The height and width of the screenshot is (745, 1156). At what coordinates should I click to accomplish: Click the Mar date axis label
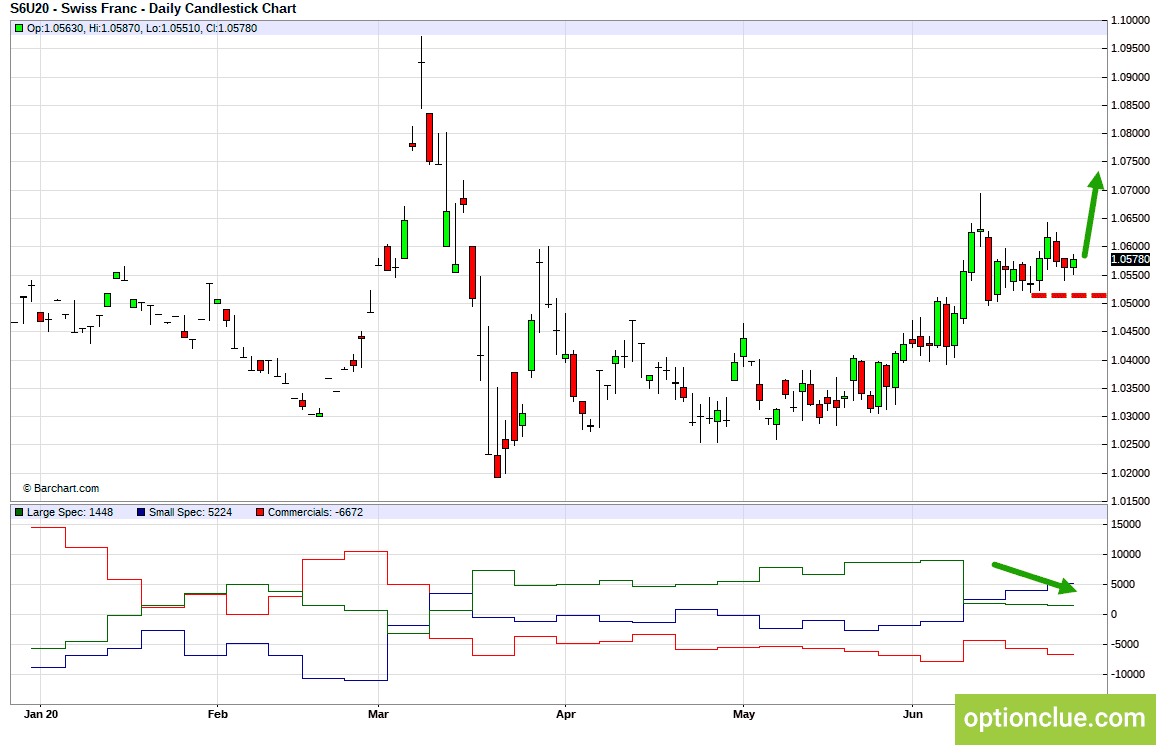378,714
